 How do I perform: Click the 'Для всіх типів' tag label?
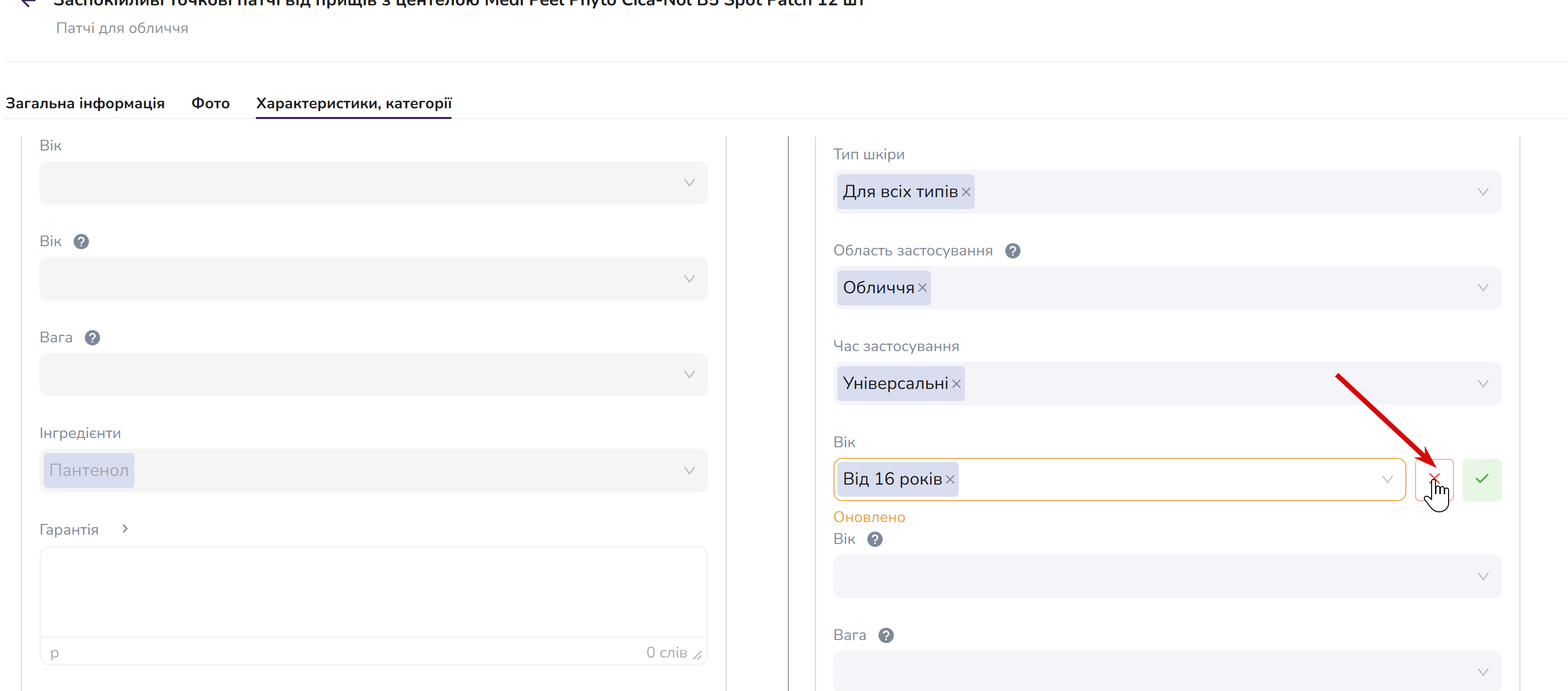pos(900,192)
